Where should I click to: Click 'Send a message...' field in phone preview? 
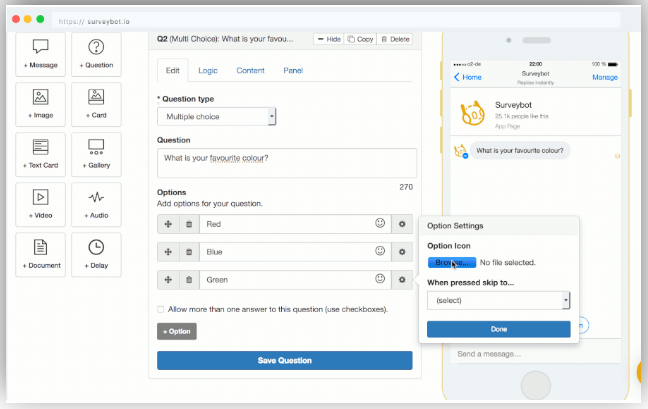[535, 354]
